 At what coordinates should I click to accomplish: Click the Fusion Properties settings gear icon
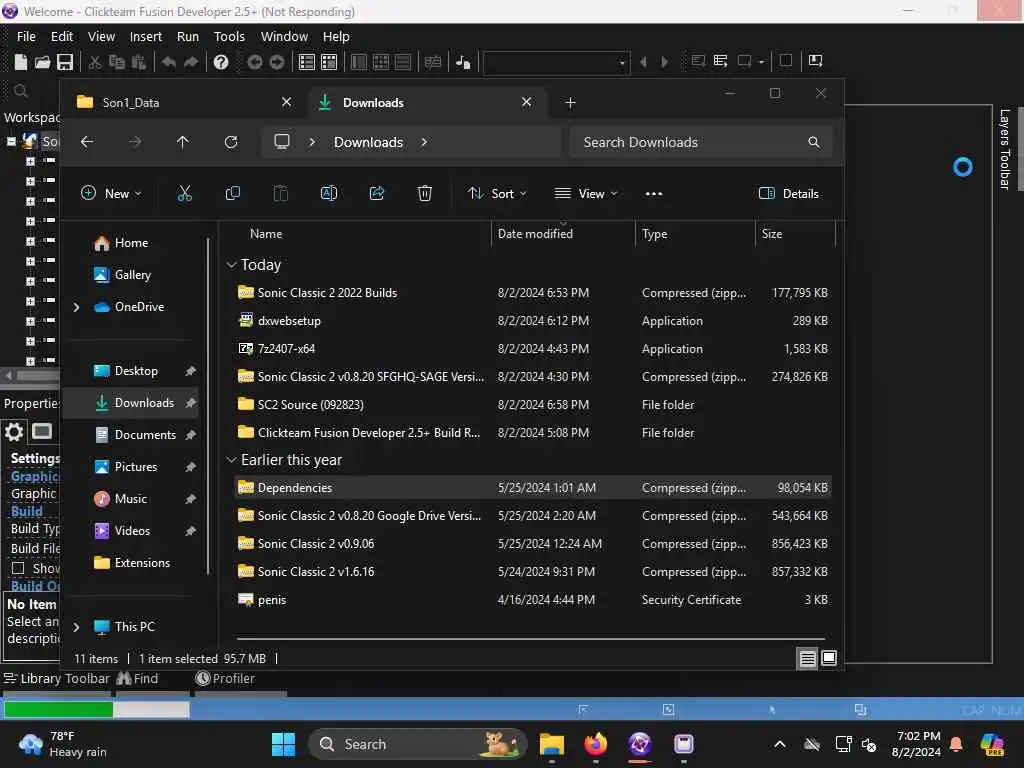(x=14, y=432)
